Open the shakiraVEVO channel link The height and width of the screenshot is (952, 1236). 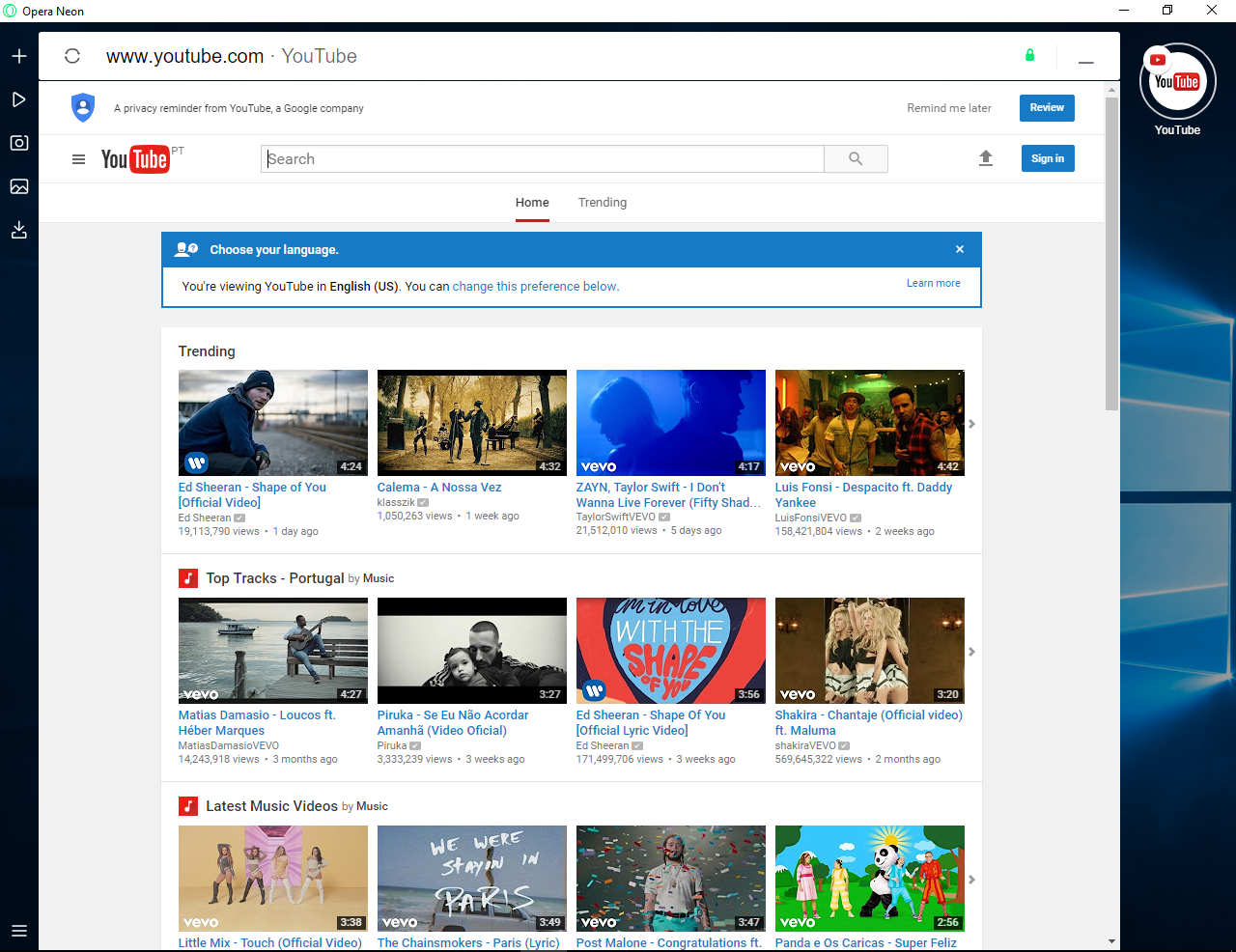805,745
